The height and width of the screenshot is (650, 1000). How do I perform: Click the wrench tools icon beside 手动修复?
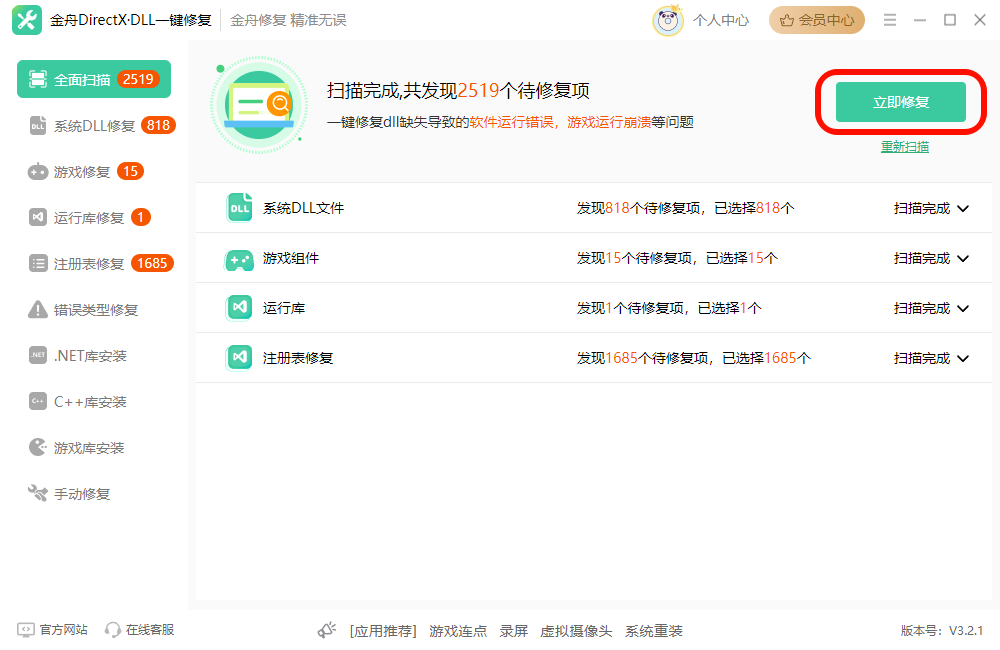tap(38, 493)
